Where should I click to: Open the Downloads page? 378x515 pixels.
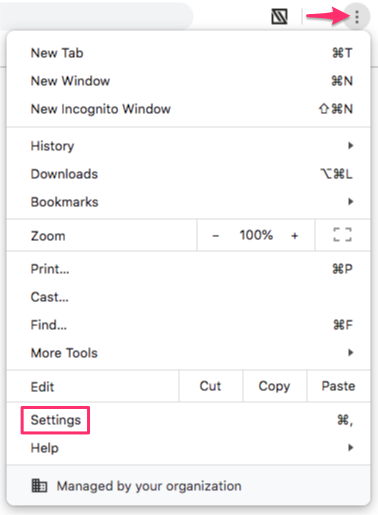188,174
